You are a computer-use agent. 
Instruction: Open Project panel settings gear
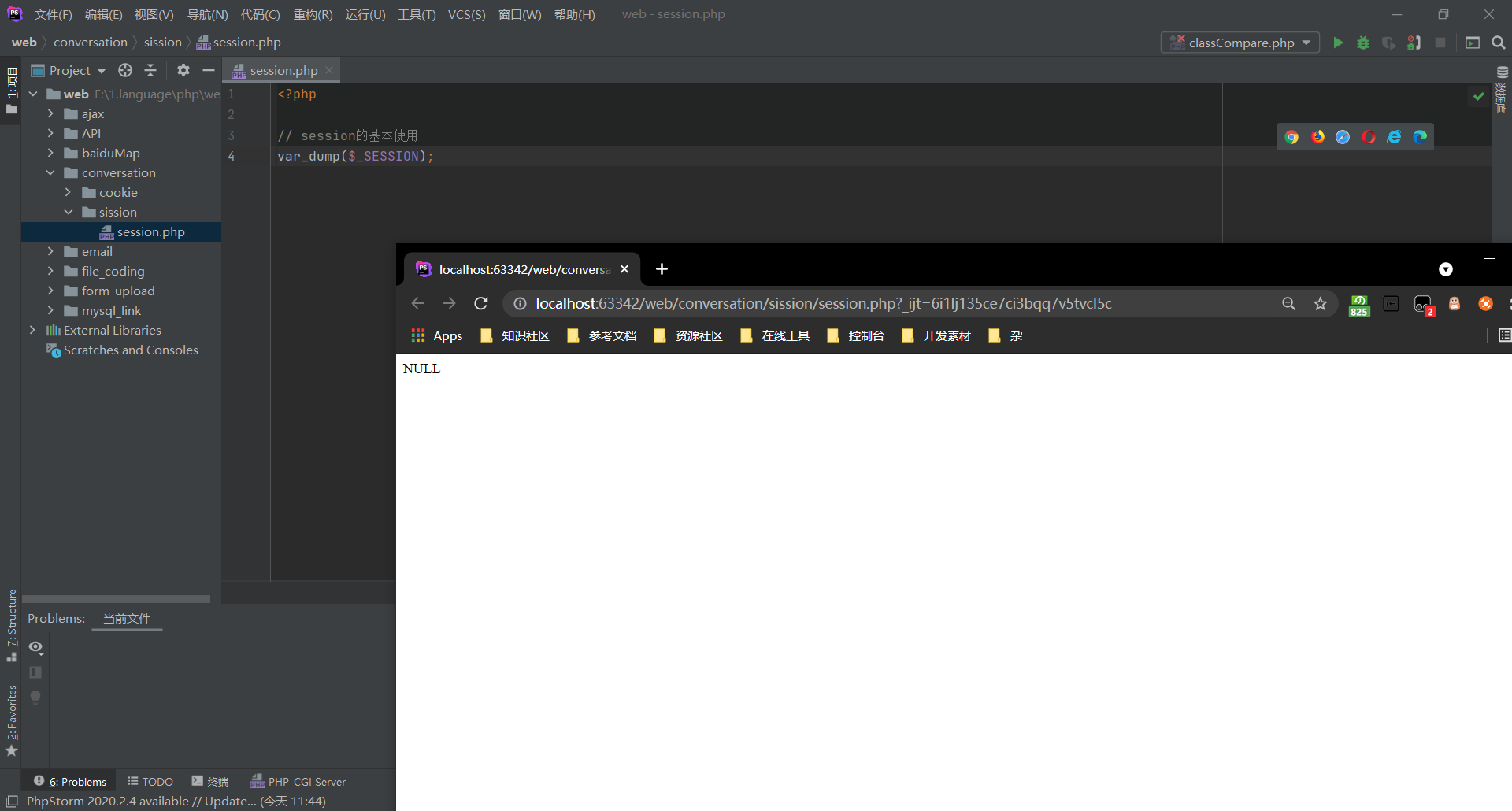(x=183, y=70)
